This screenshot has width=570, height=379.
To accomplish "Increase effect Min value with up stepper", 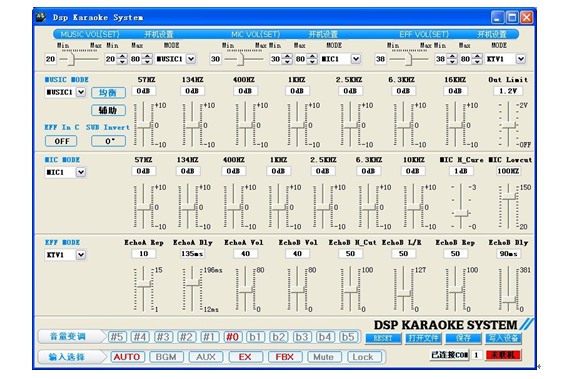I will click(452, 56).
